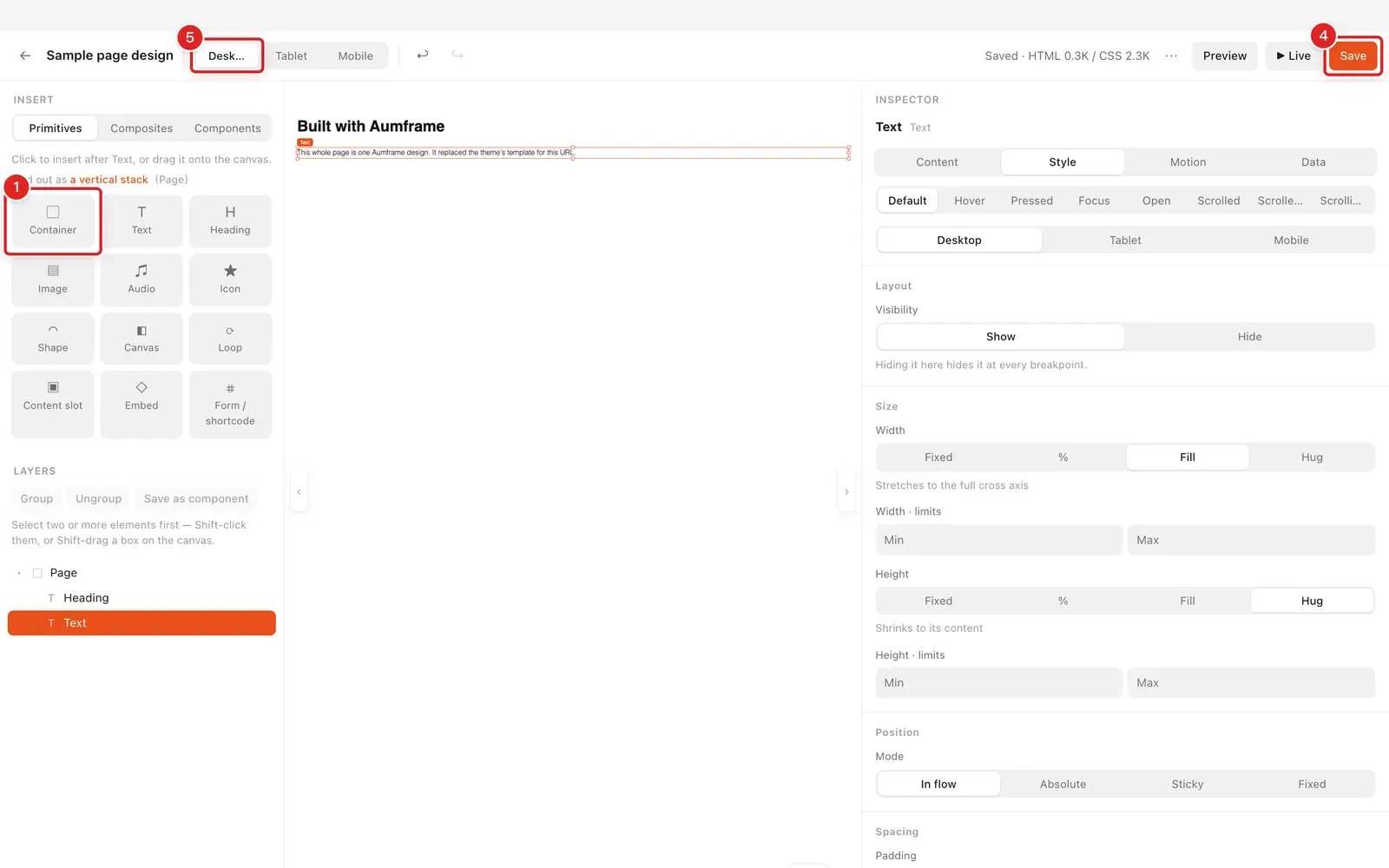Insert a Content slot primitive
Screen dimensions: 1389x868
point(53,404)
